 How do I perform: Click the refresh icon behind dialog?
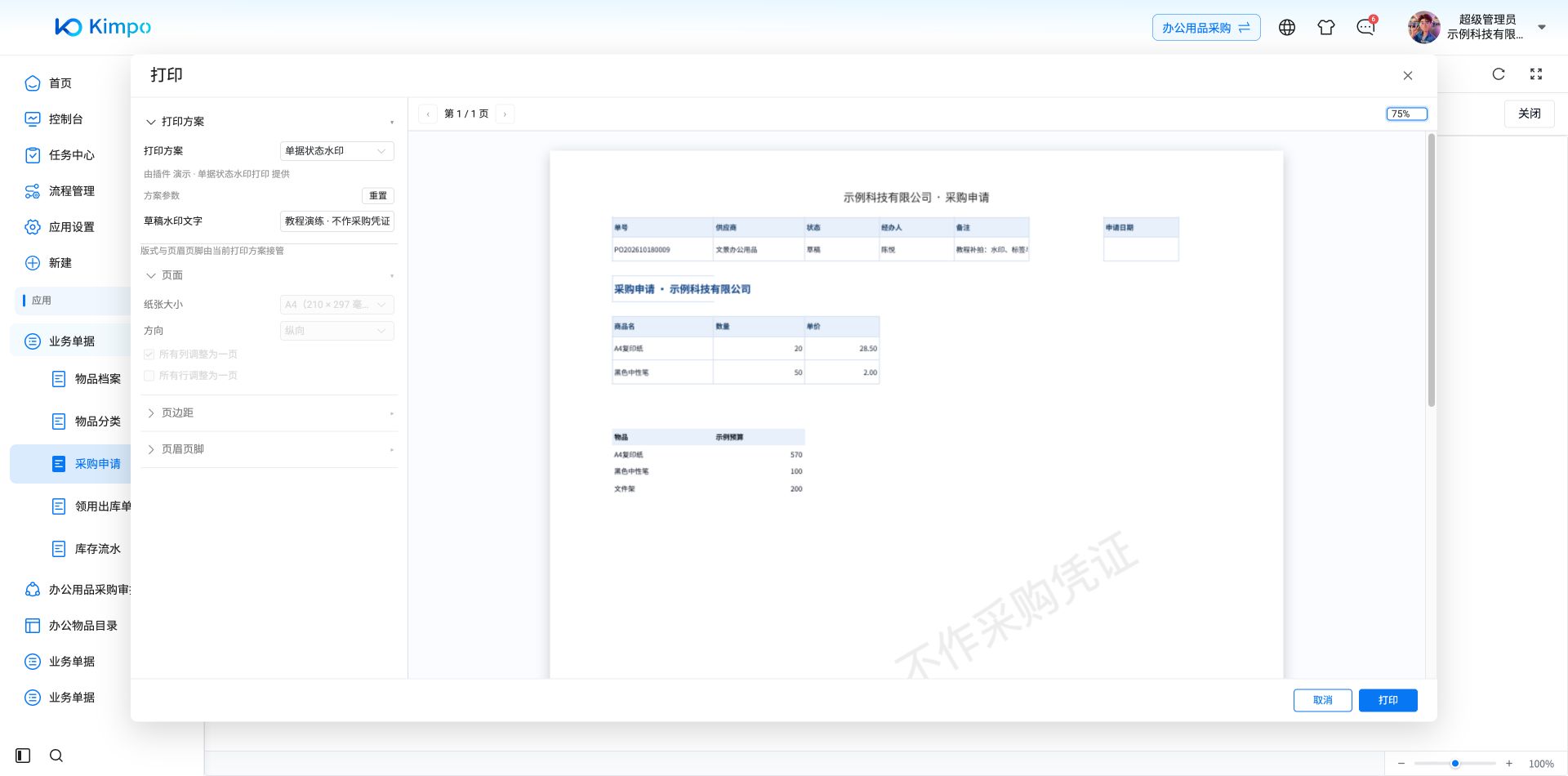[1499, 74]
